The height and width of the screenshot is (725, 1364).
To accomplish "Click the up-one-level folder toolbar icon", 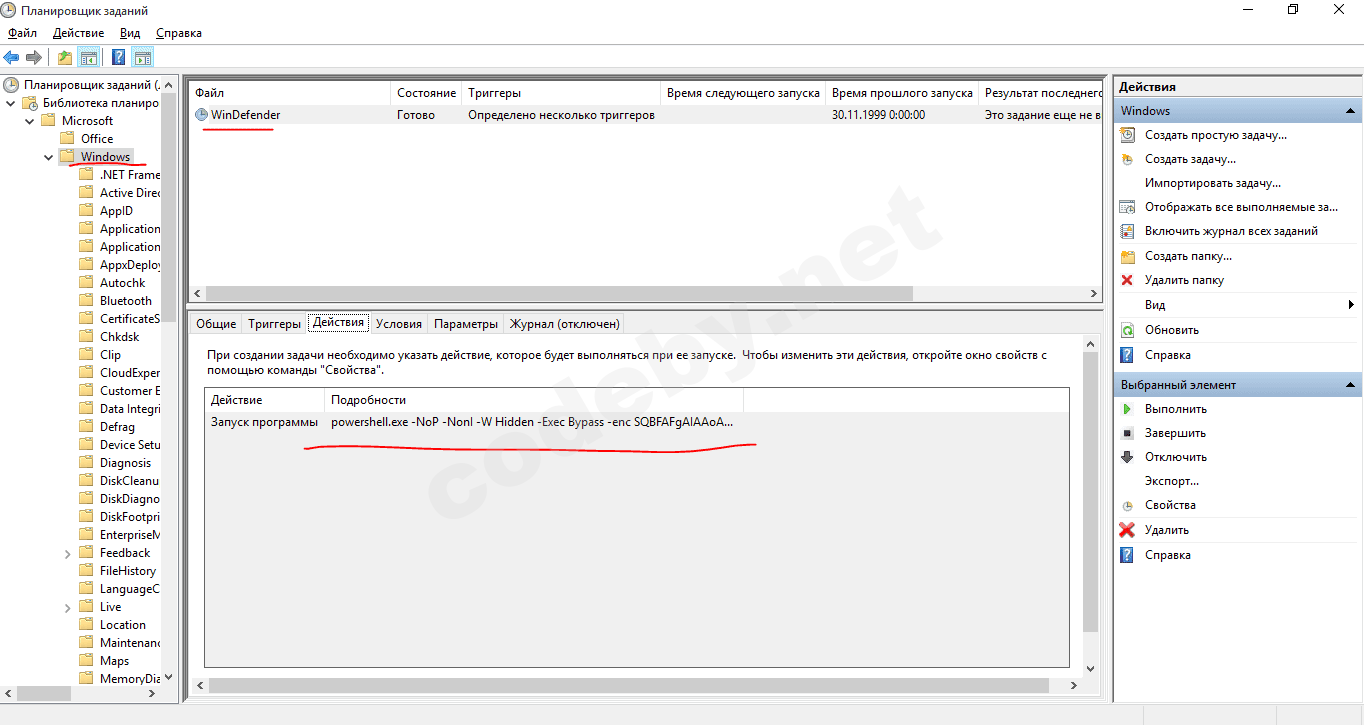I will (65, 57).
